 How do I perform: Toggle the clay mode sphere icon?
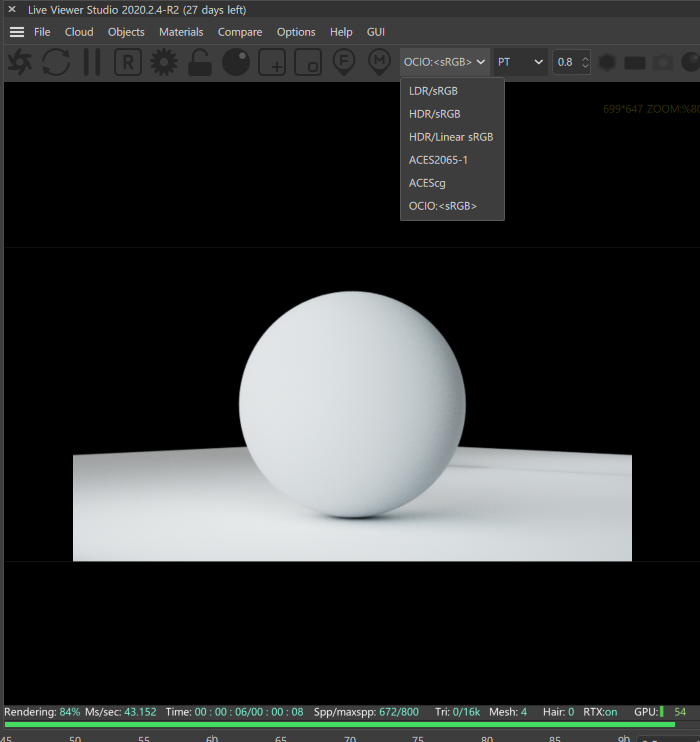236,62
